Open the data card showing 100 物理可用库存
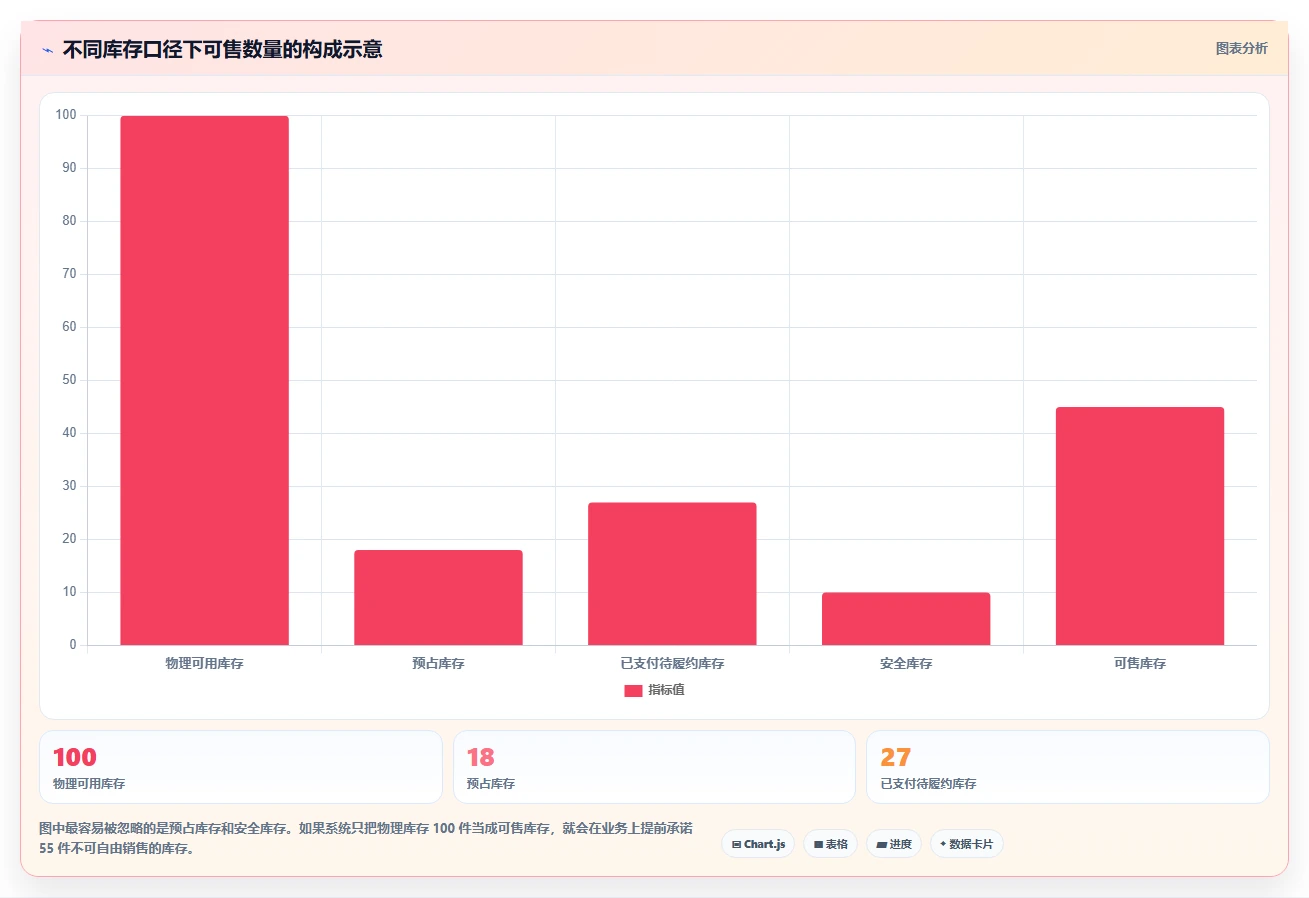1309x898 pixels. pos(241,767)
